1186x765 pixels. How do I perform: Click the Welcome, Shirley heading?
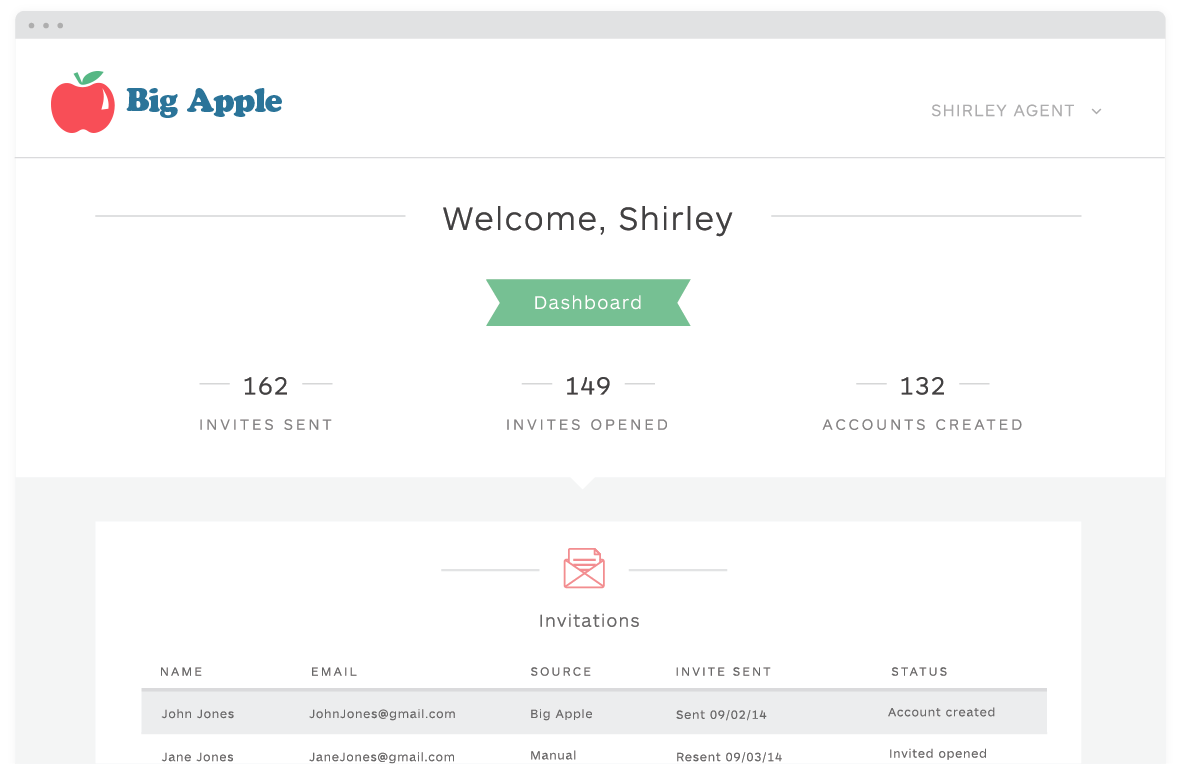click(x=588, y=219)
